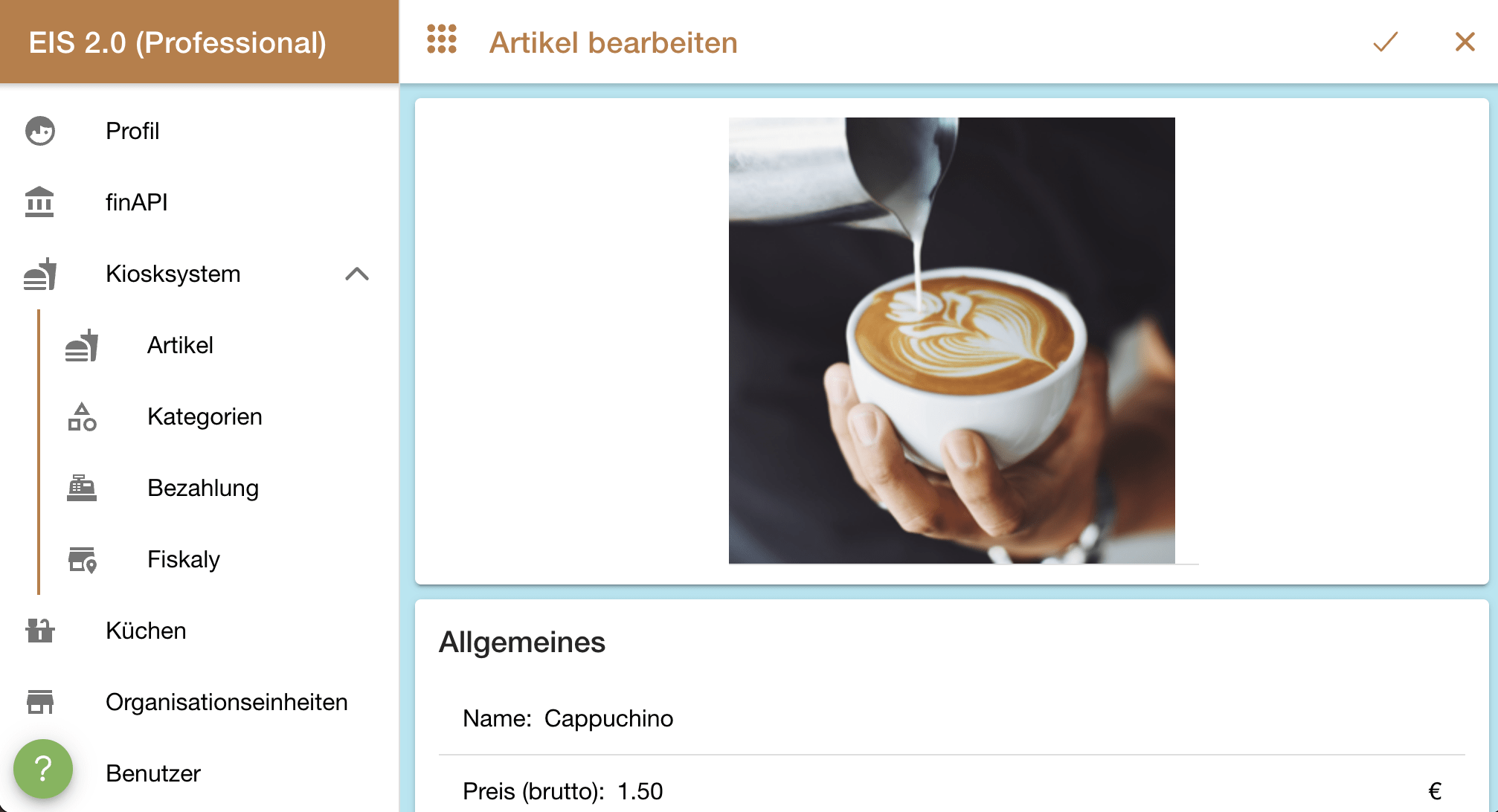The width and height of the screenshot is (1498, 812).
Task: Click the Kategorien shapes icon
Action: point(82,416)
